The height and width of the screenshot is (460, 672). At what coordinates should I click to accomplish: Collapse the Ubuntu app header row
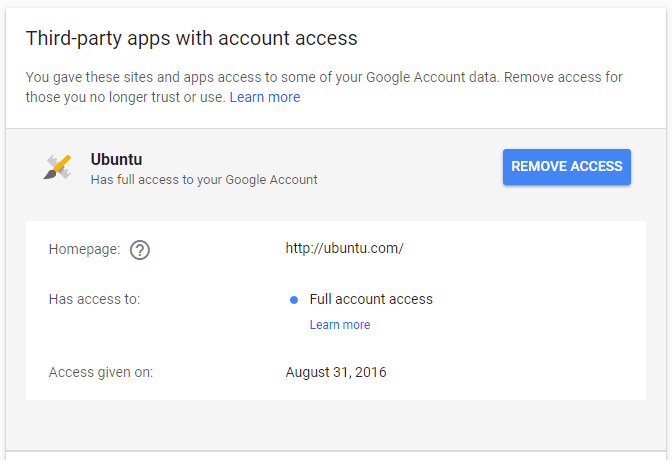[400, 168]
